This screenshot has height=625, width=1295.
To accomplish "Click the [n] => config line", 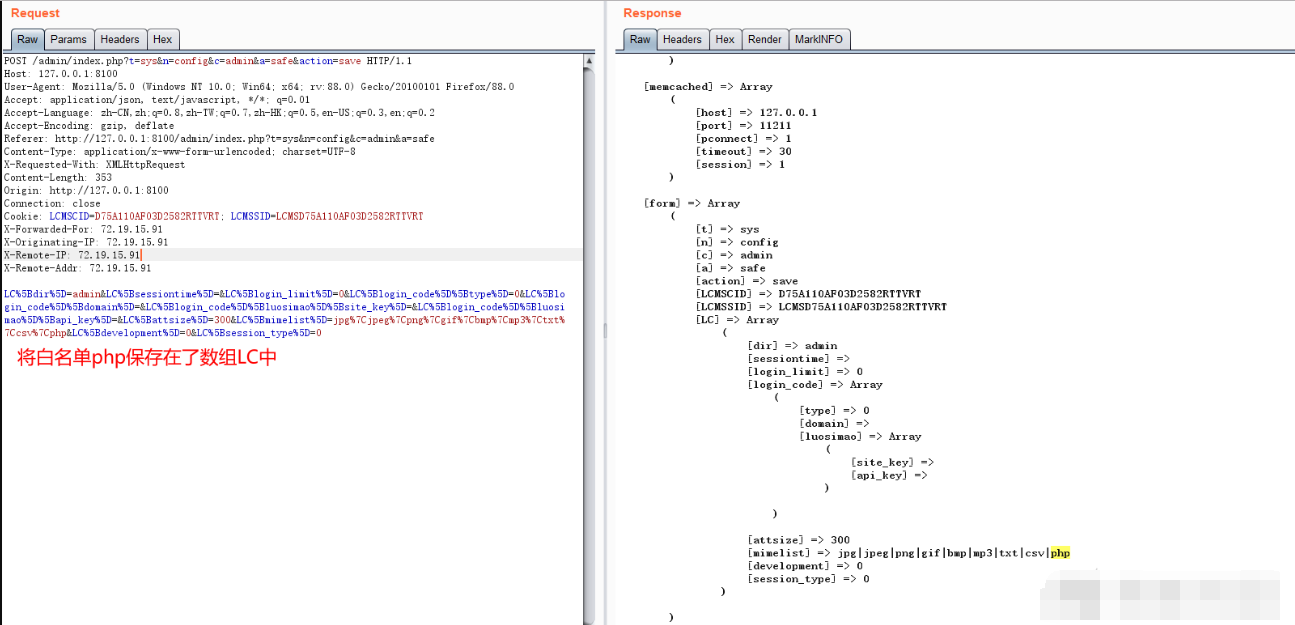I will pos(737,243).
